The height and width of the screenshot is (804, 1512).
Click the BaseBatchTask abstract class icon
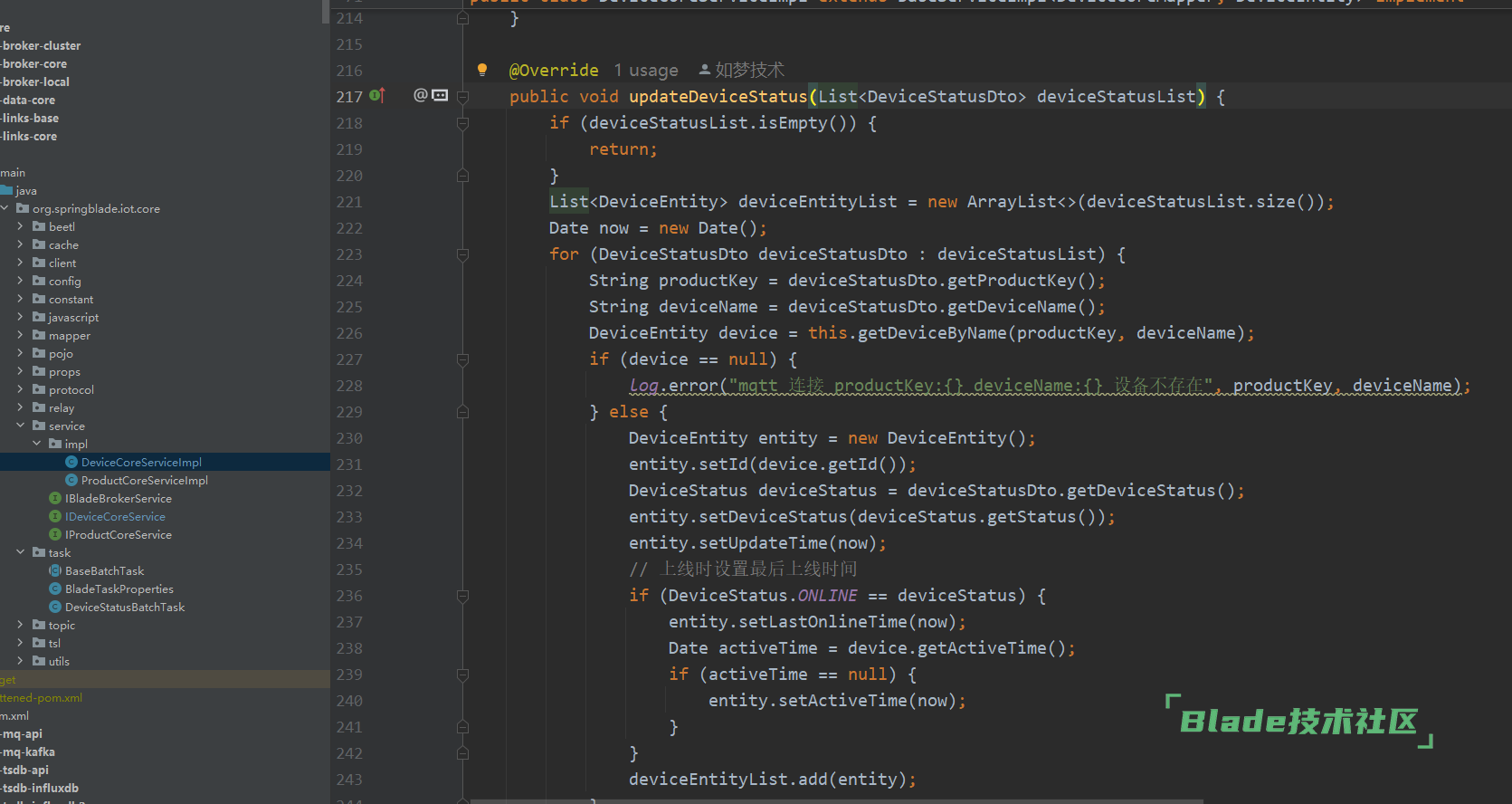click(55, 571)
